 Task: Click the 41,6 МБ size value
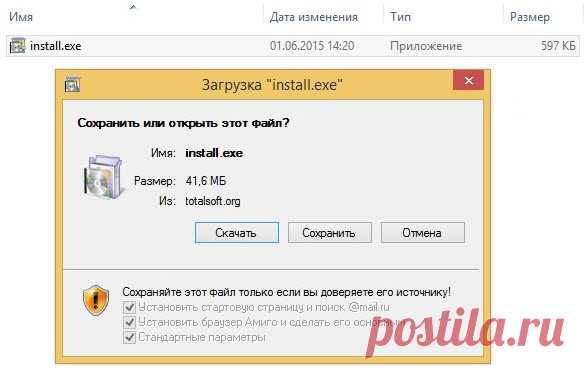206,181
